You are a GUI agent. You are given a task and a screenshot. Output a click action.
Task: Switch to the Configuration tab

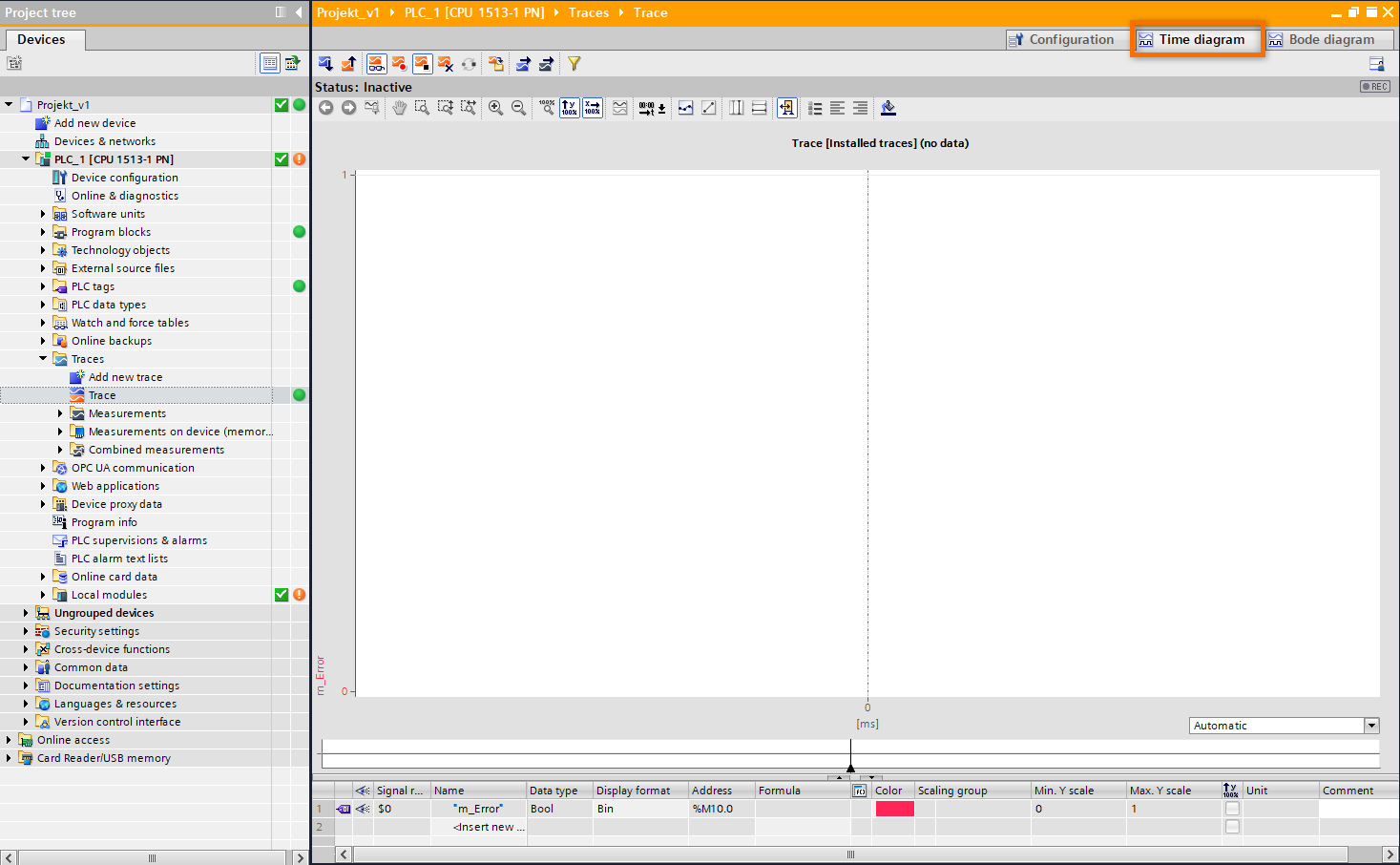pyautogui.click(x=1061, y=40)
